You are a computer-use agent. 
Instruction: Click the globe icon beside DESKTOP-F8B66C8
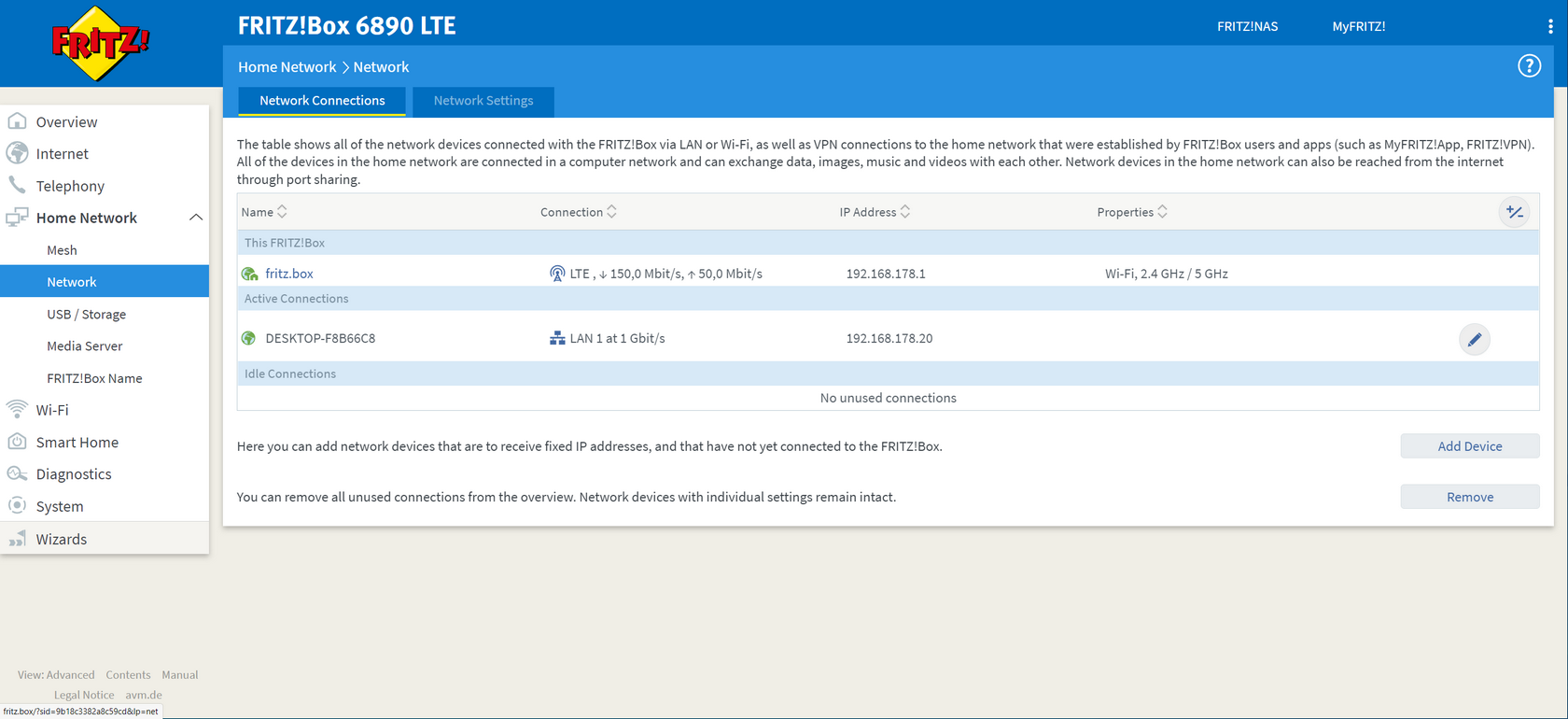[x=248, y=338]
